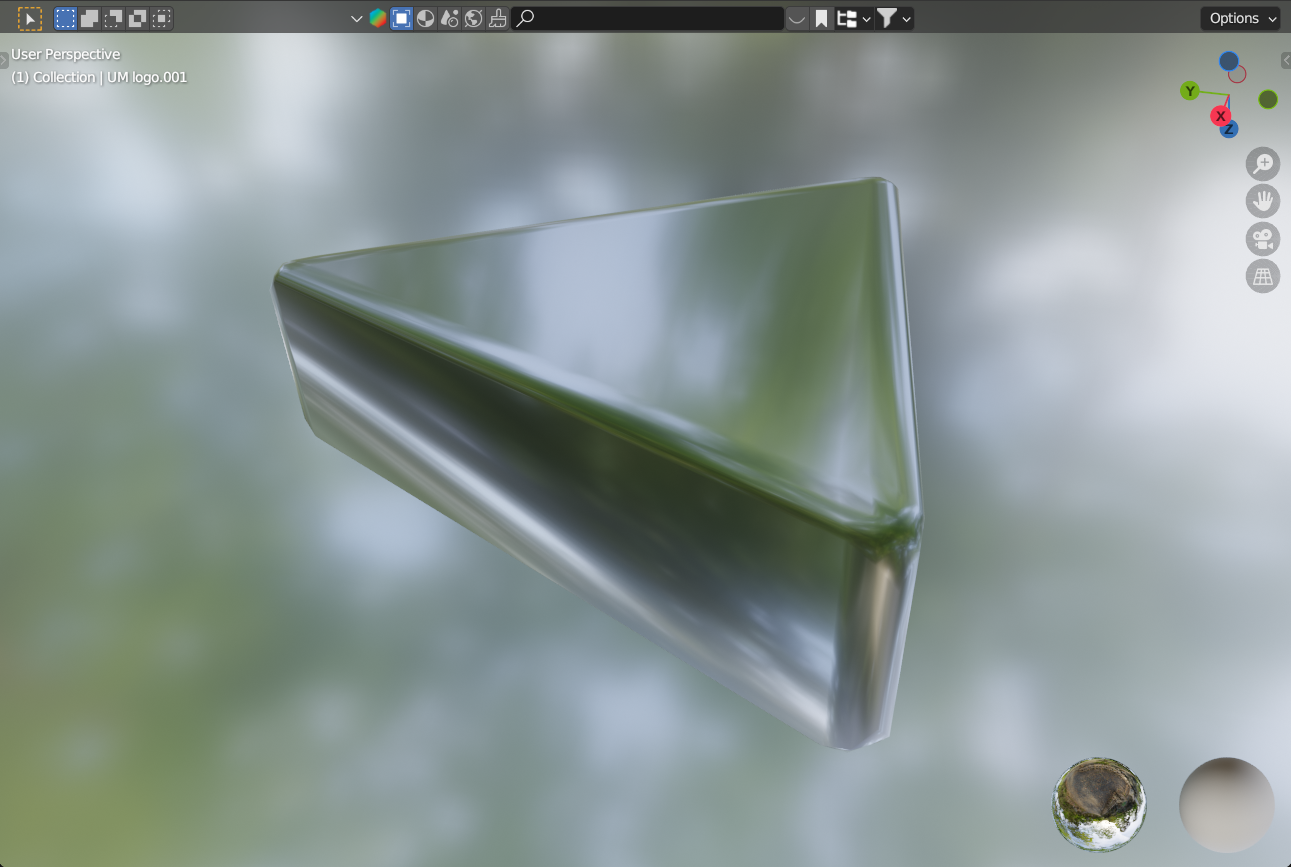Select the Tweak/Select Box tool icon
Viewport: 1291px width, 867px height.
30,18
